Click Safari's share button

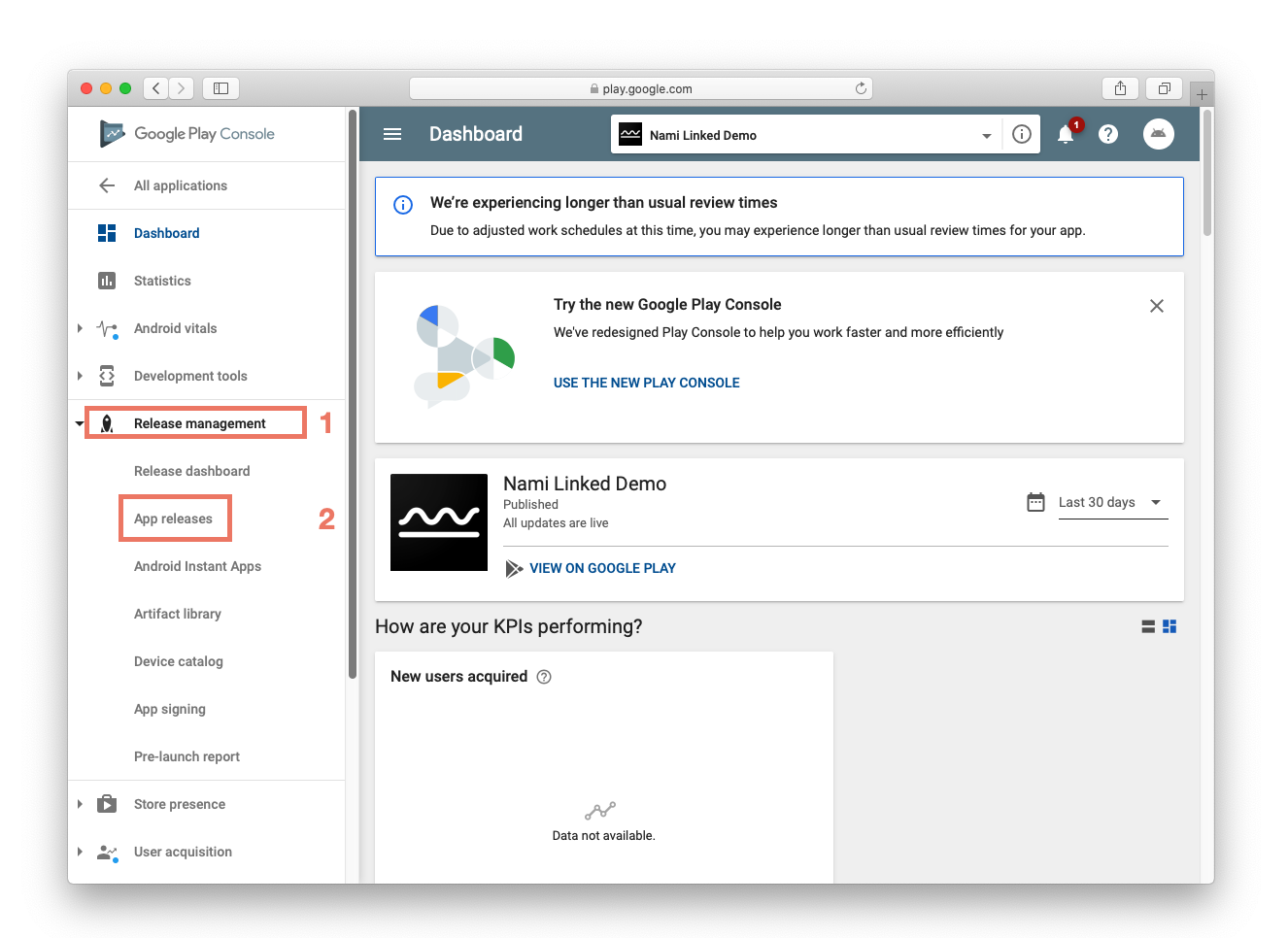[1120, 88]
